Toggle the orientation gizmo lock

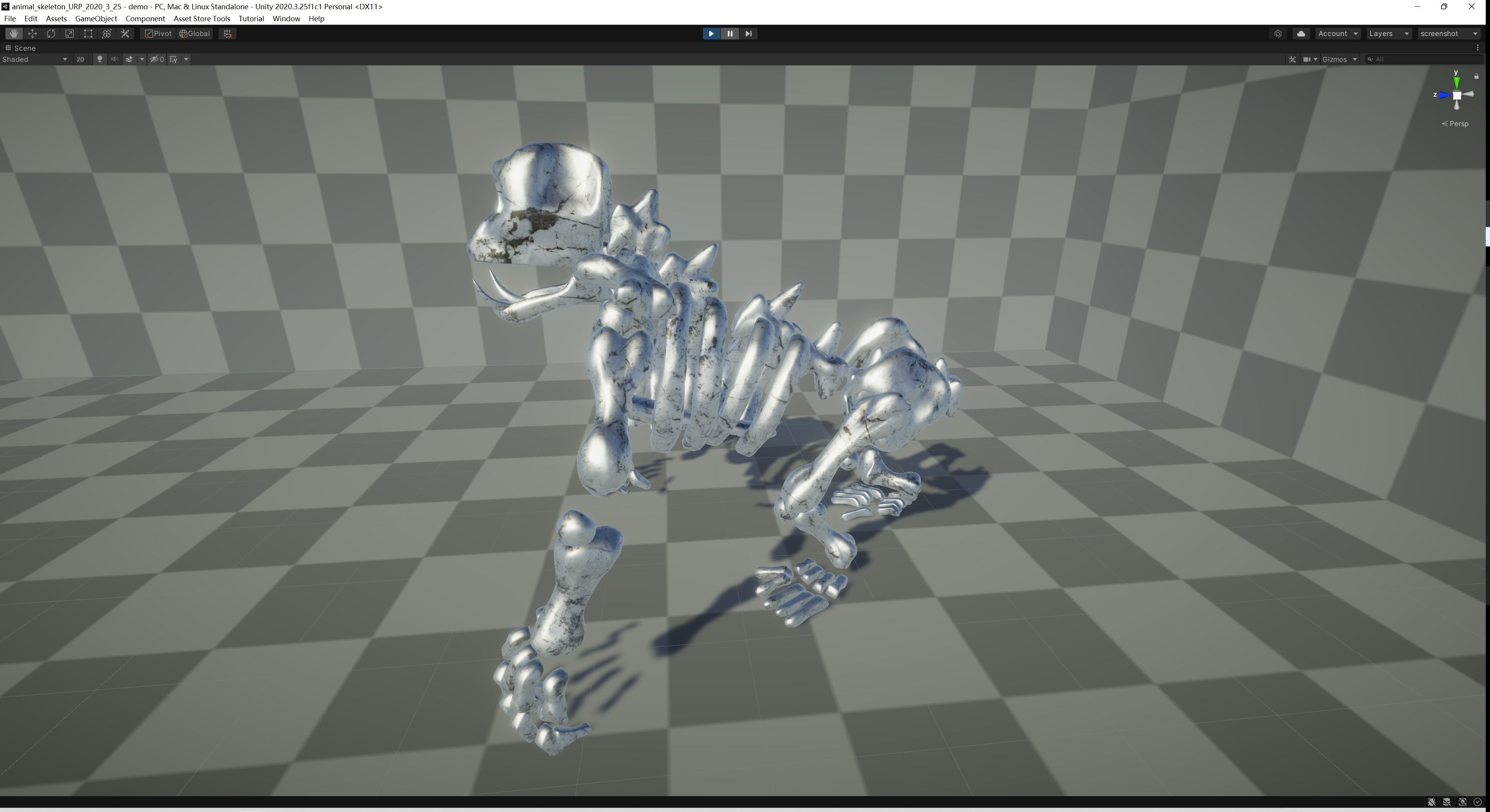pyautogui.click(x=1476, y=76)
